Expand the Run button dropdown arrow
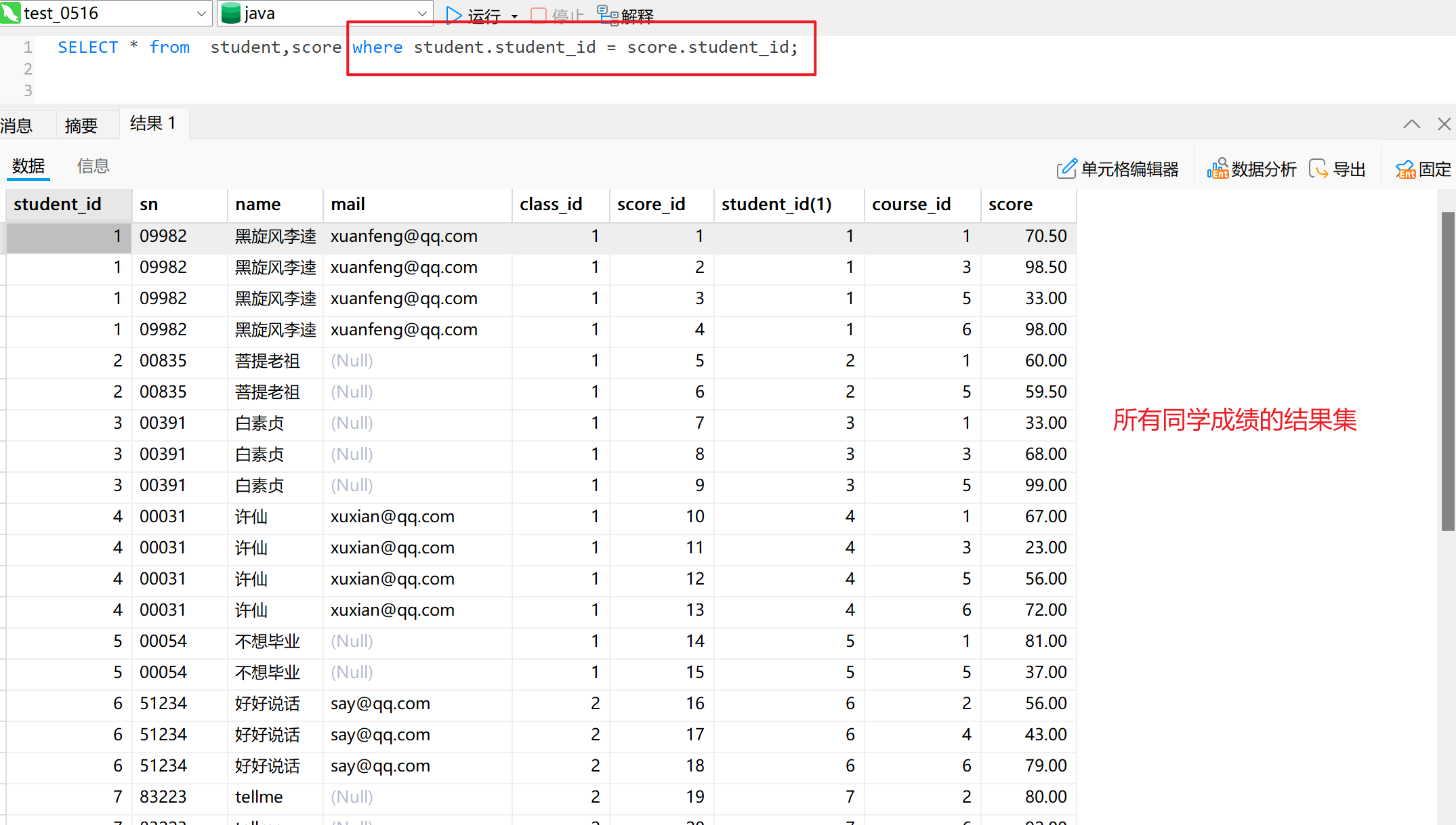Viewport: 1456px width, 825px height. point(514,16)
